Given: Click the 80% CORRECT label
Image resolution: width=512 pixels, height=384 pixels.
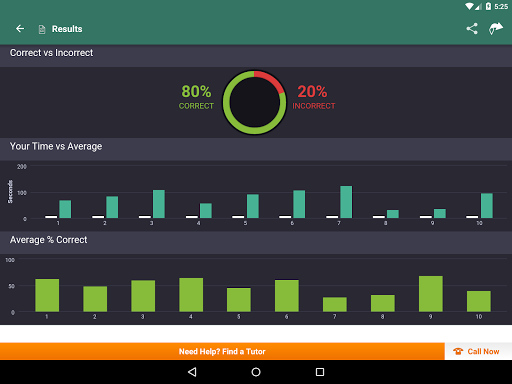Looking at the screenshot, I should [x=196, y=97].
